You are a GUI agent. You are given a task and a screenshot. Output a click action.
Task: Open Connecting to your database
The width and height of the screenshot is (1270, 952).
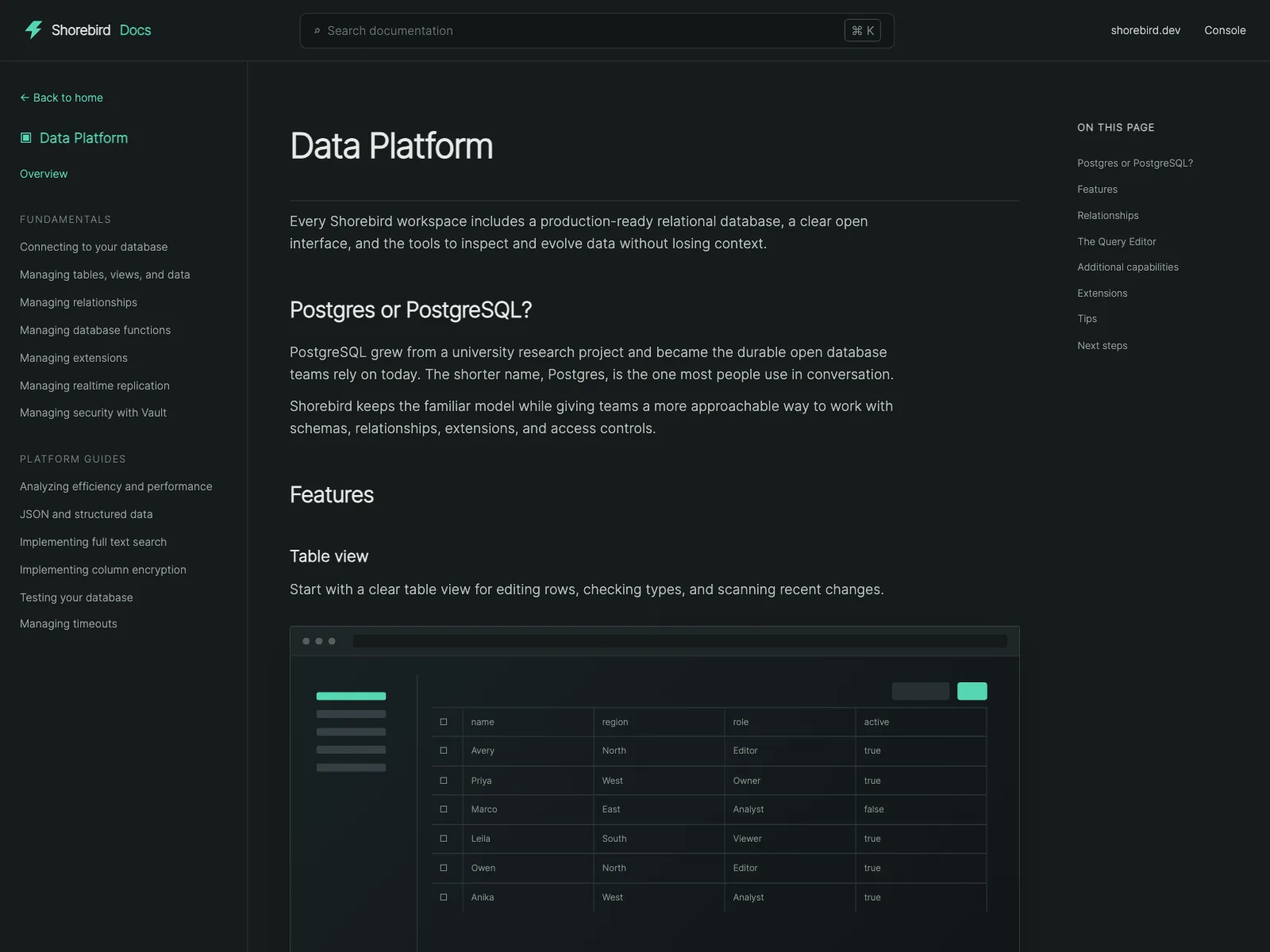pos(94,247)
